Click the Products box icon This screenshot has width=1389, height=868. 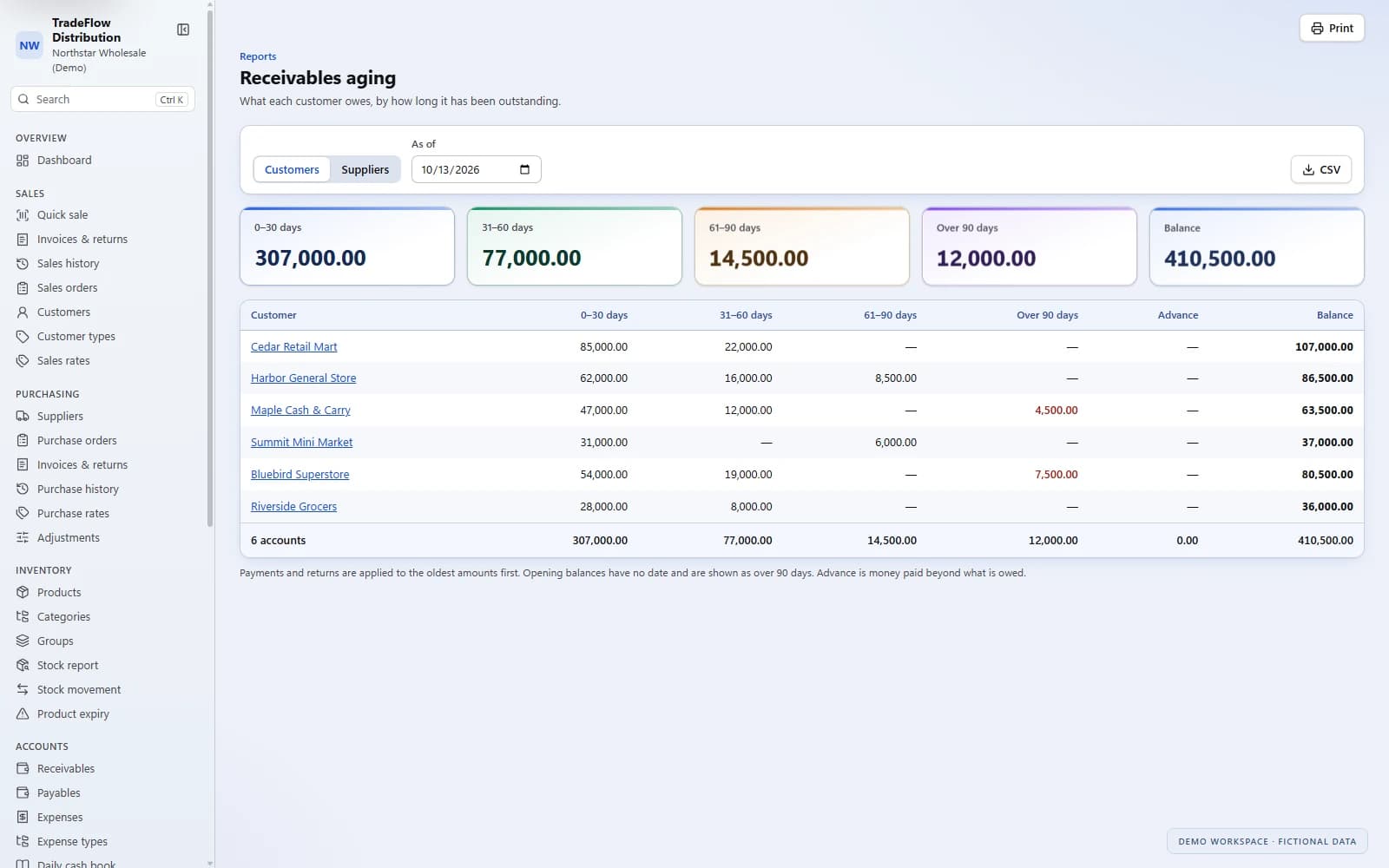pos(23,593)
